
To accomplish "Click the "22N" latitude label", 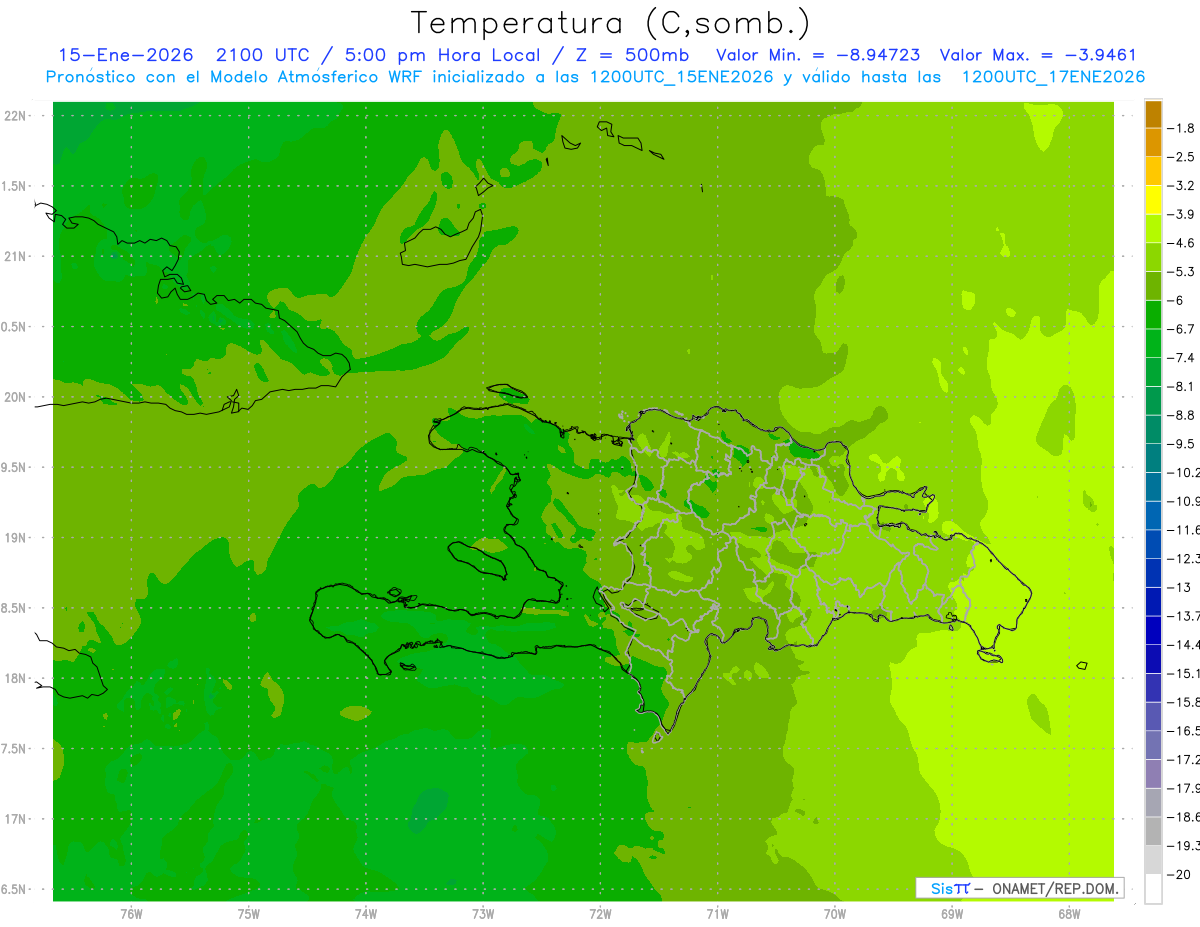I will click(17, 116).
